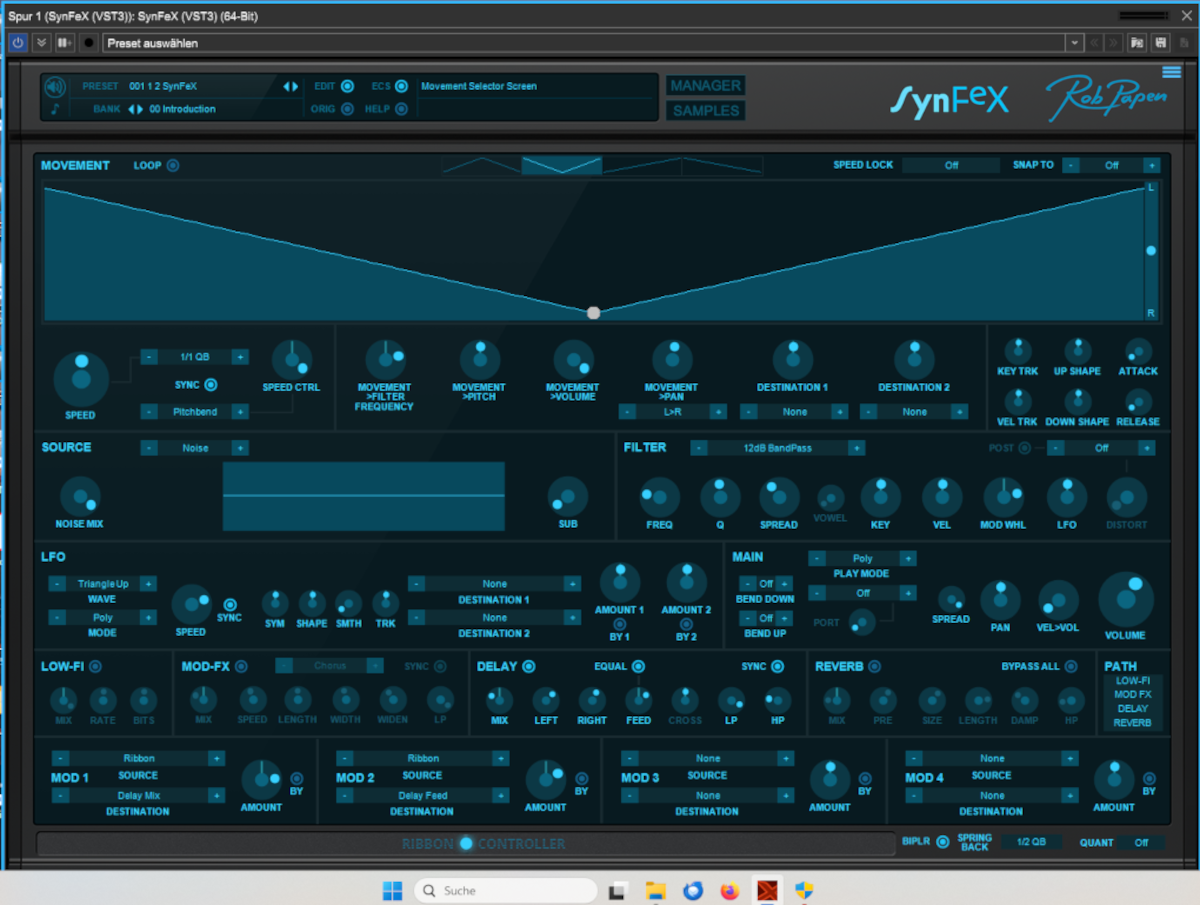Click the filter Q knob
This screenshot has height=905, width=1200.
click(x=720, y=497)
